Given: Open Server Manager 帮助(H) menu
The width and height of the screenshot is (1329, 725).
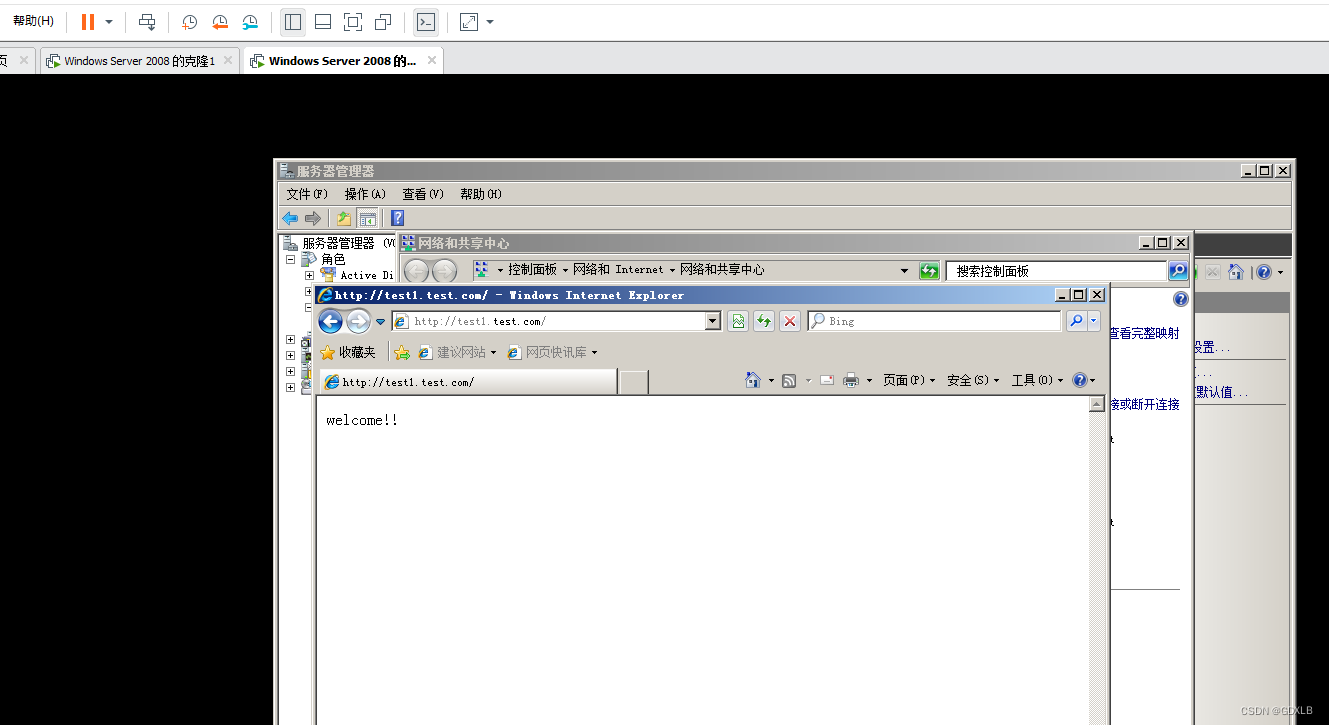Looking at the screenshot, I should click(x=480, y=194).
